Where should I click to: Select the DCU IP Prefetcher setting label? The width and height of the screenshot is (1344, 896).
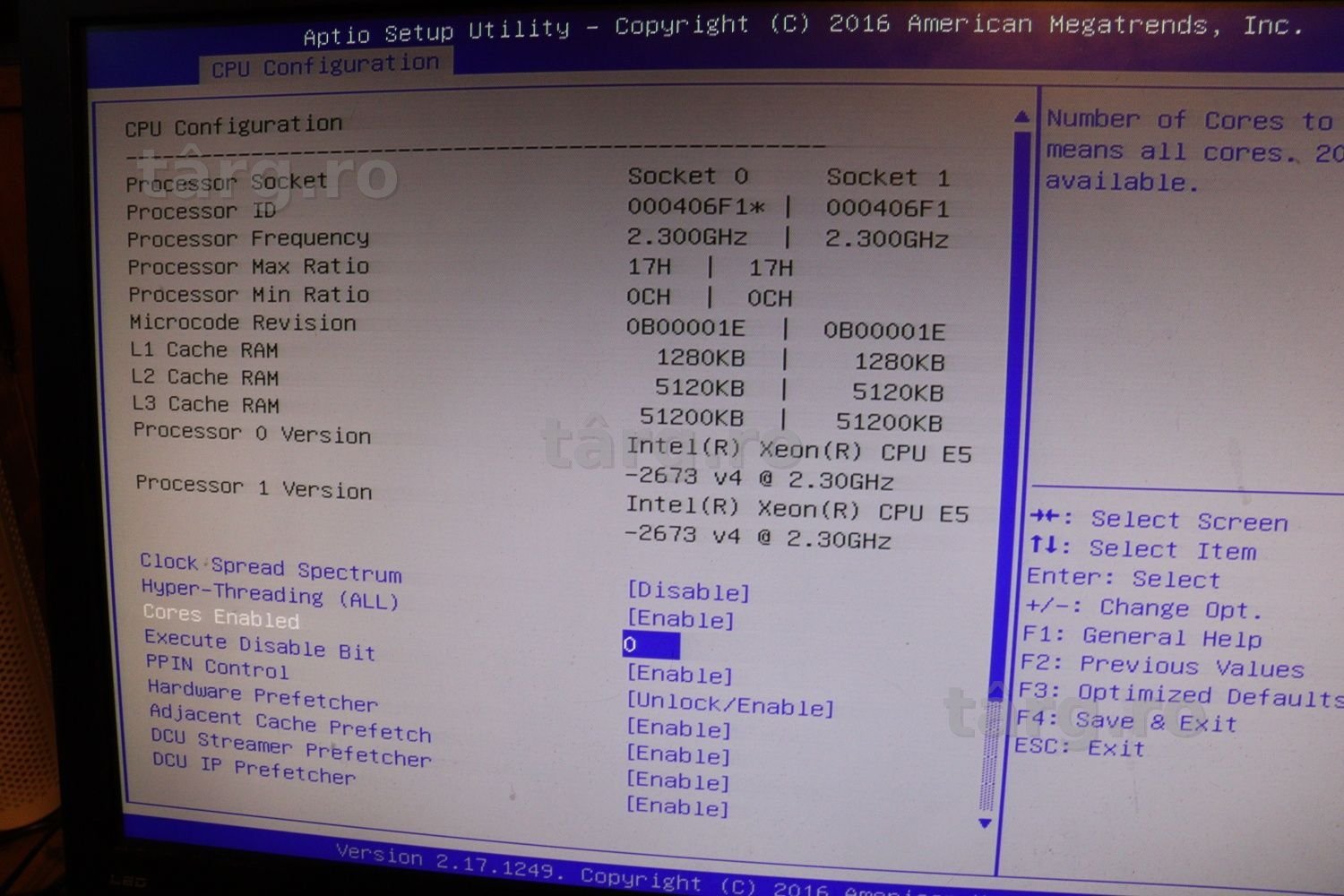(x=254, y=769)
